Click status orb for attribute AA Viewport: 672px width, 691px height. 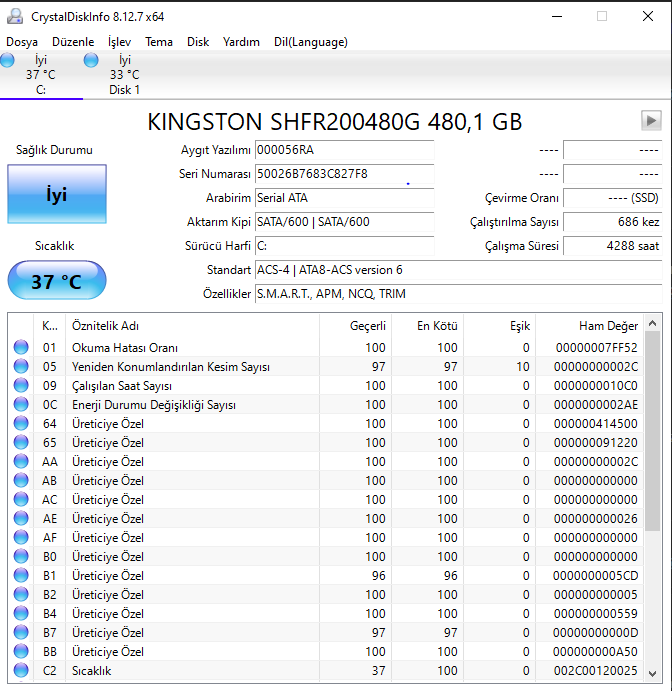(x=21, y=461)
